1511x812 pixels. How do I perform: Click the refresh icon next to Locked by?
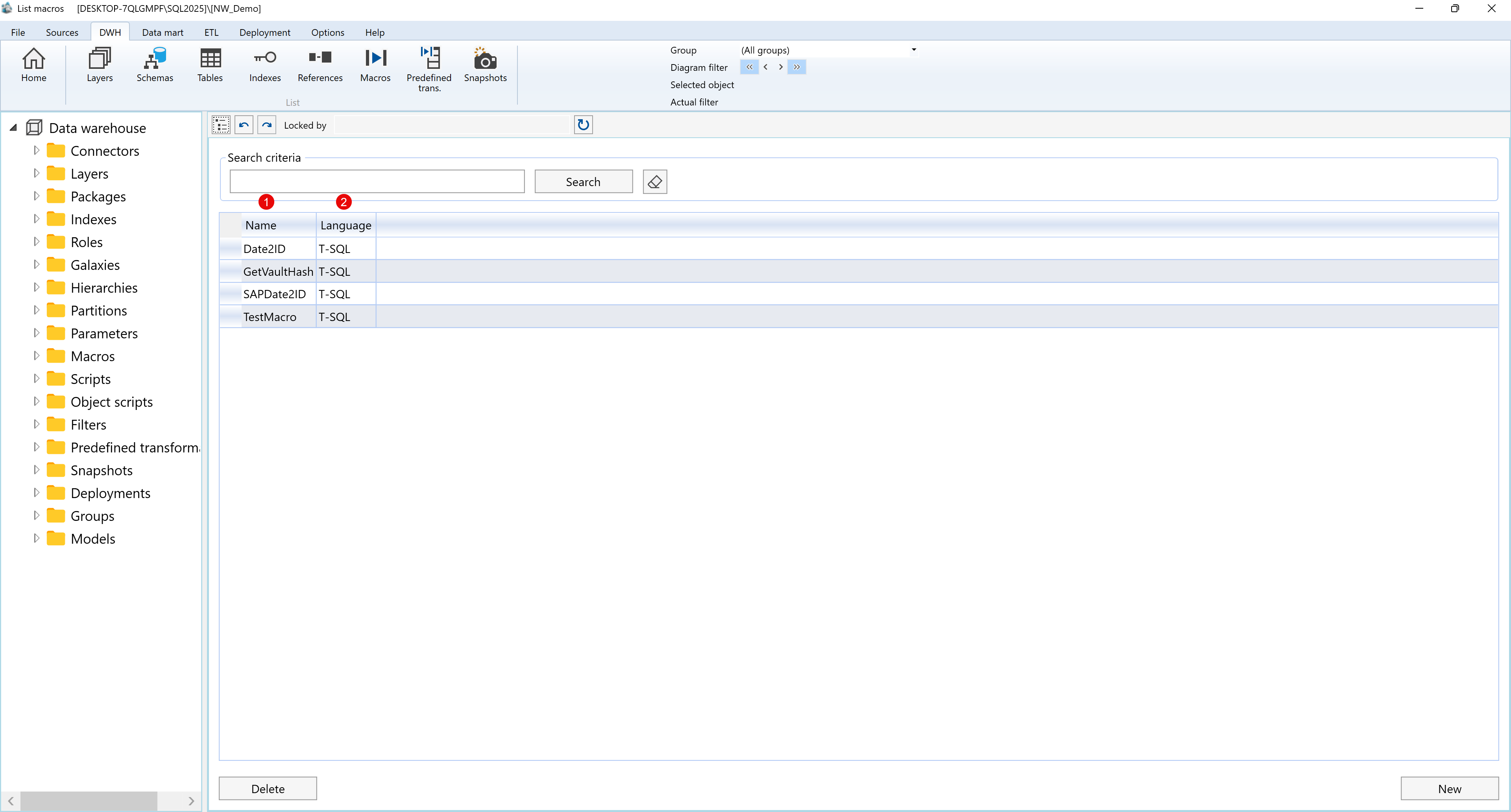(582, 124)
